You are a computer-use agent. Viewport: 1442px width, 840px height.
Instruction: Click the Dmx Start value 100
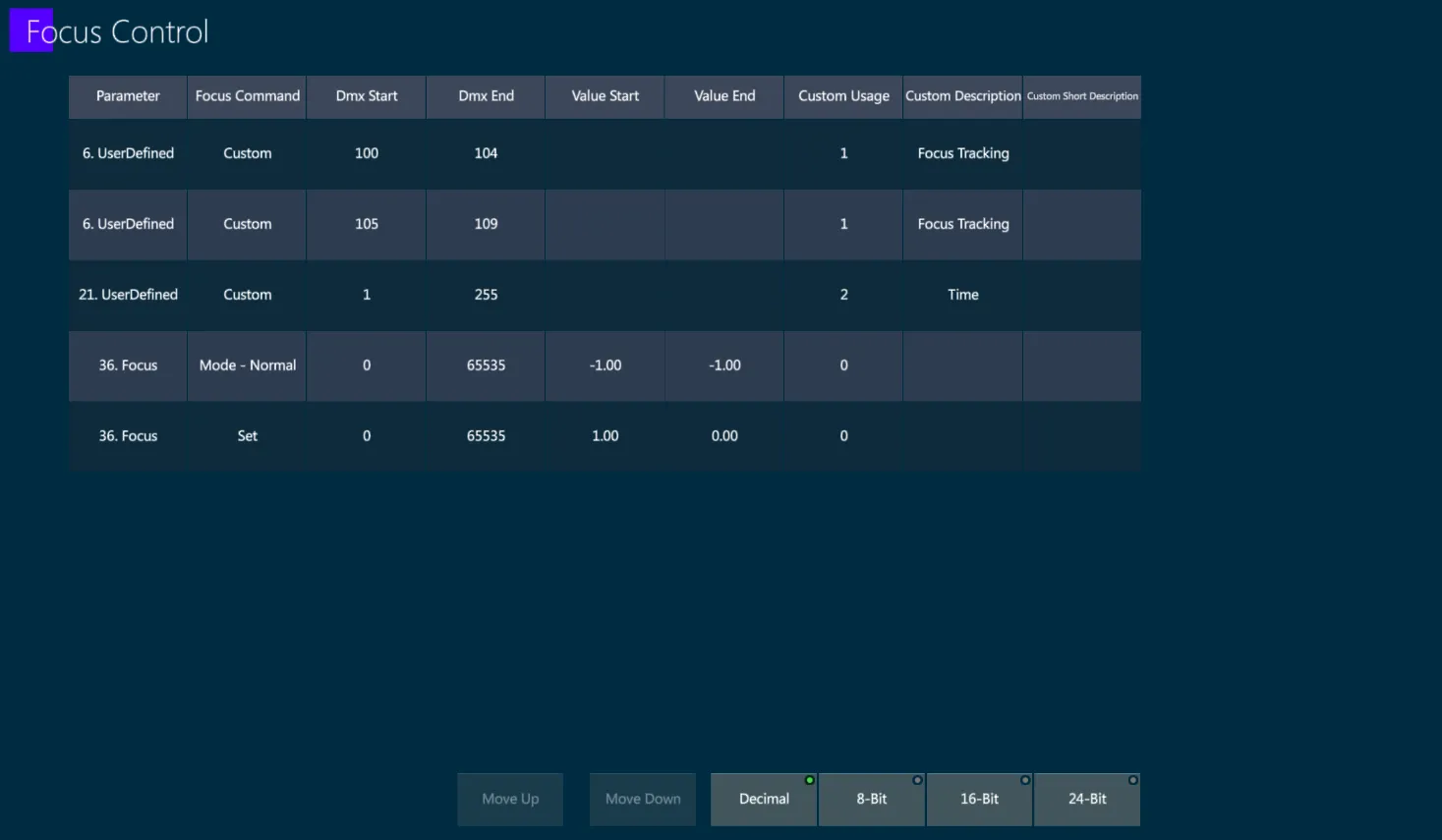tap(367, 153)
